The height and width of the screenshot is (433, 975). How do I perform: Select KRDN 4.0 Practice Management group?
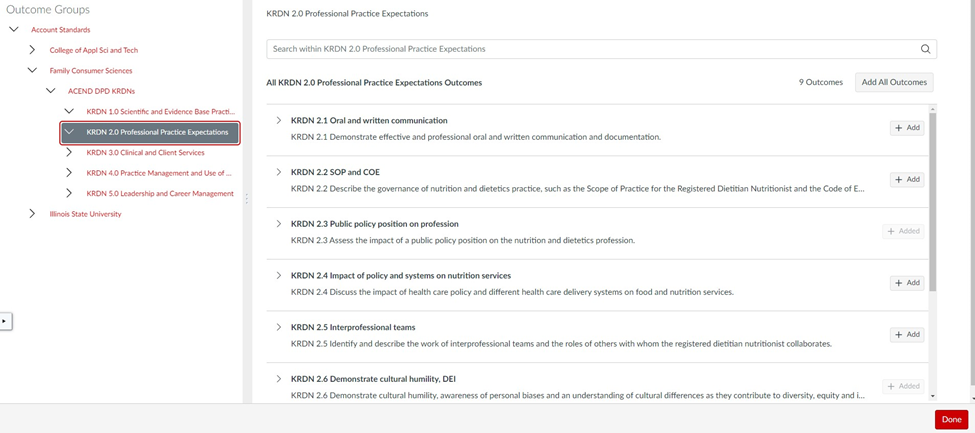pos(159,173)
